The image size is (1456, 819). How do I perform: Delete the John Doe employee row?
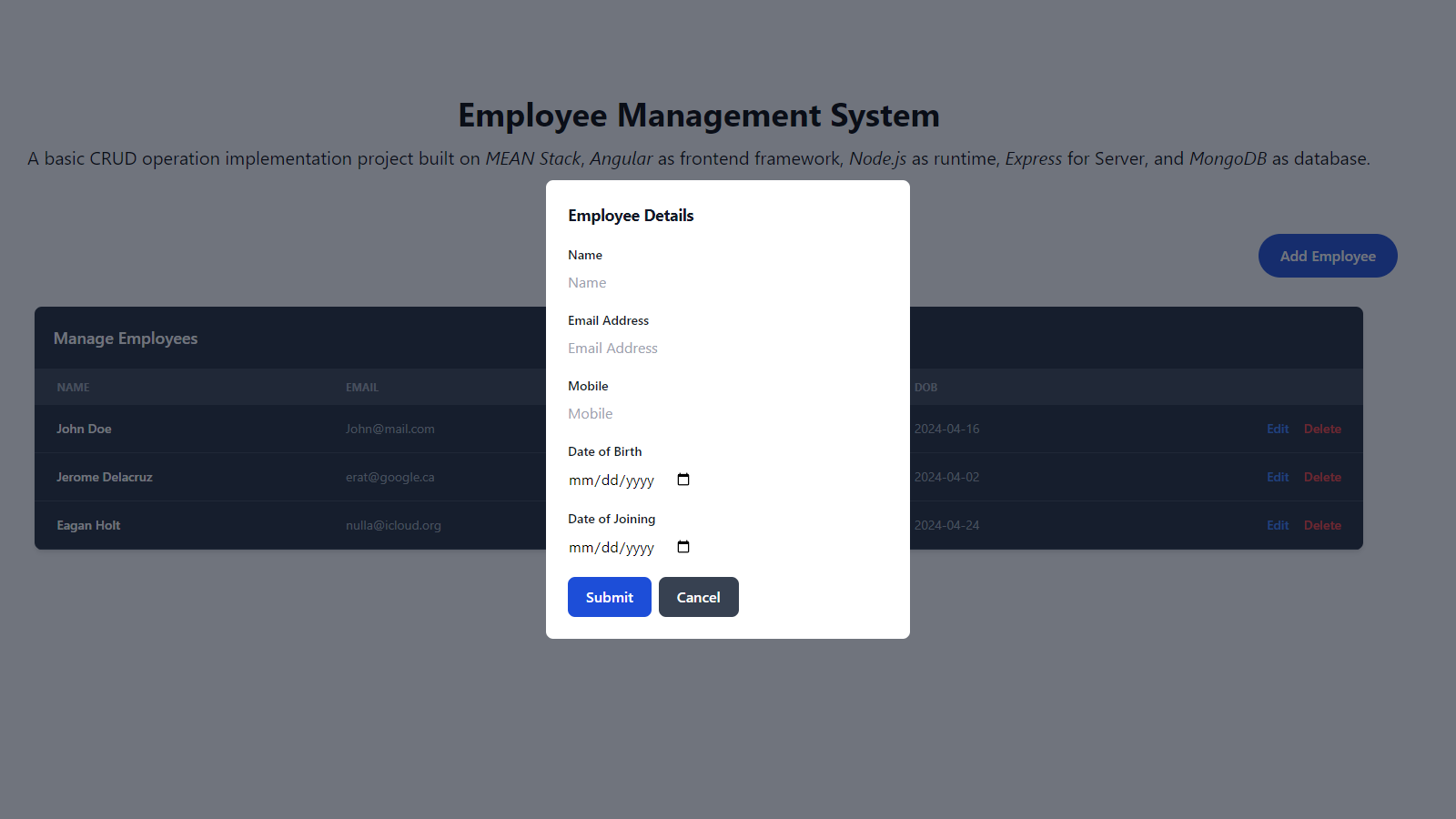1322,429
